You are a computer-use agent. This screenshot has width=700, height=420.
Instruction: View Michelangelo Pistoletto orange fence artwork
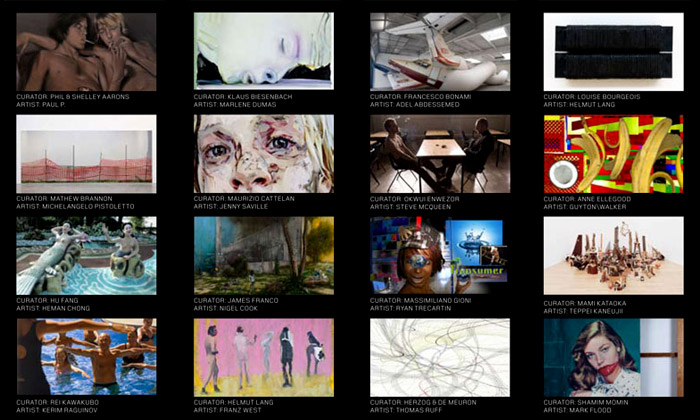86,154
